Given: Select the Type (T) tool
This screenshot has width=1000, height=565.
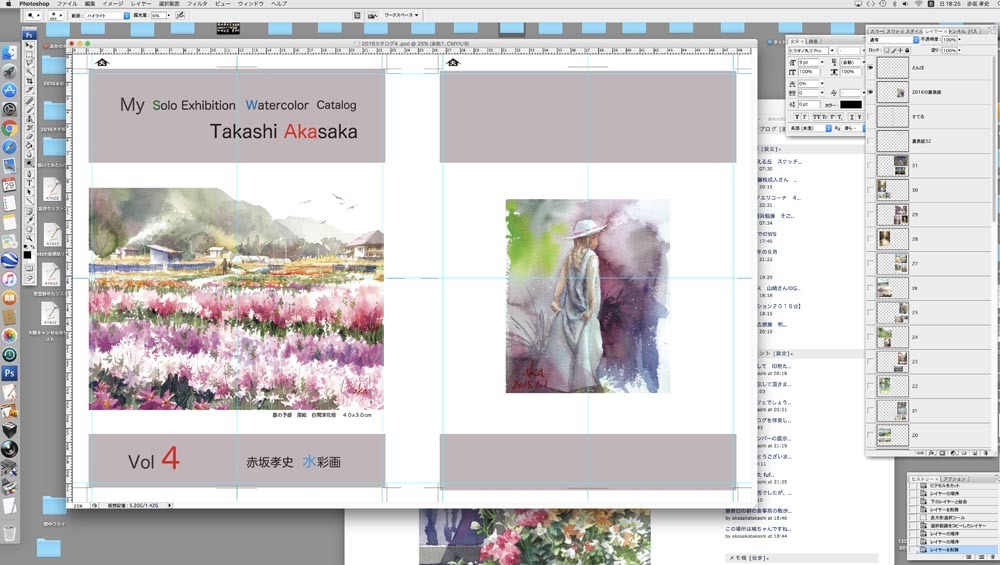Looking at the screenshot, I should tap(29, 182).
